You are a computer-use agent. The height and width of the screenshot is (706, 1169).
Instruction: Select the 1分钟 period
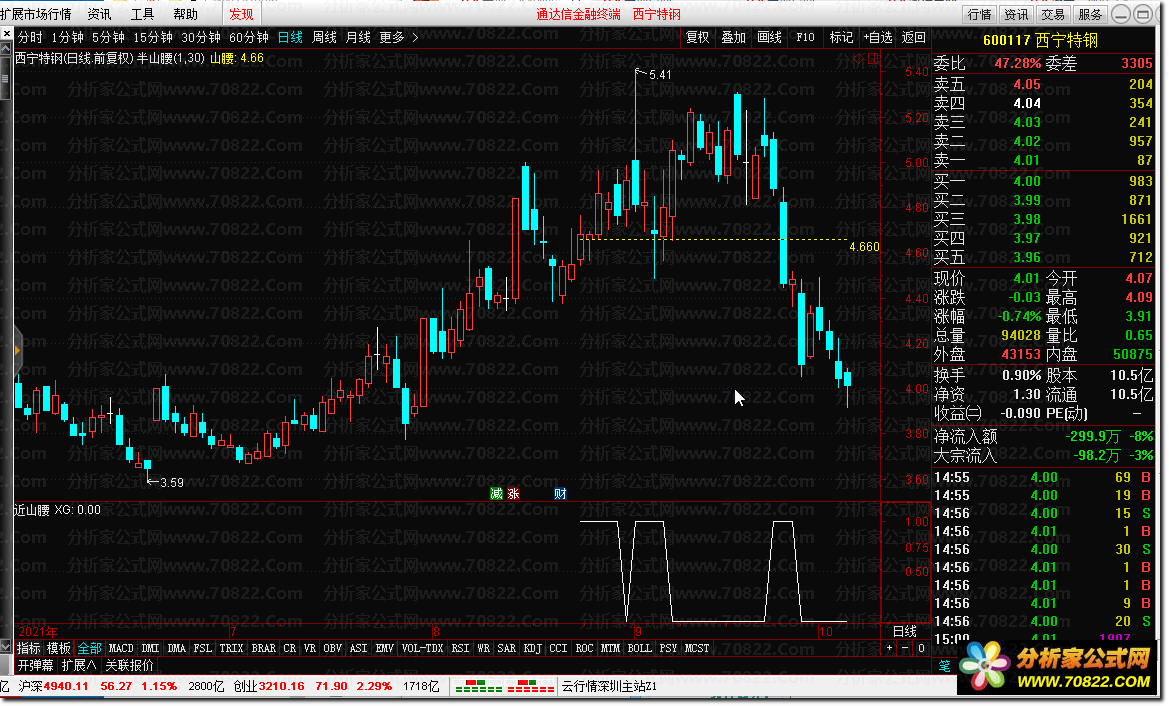(x=68, y=37)
